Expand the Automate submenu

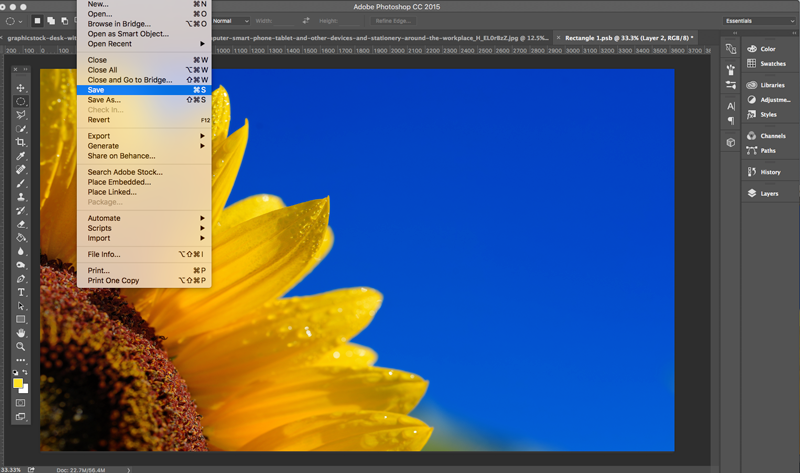pyautogui.click(x=144, y=218)
